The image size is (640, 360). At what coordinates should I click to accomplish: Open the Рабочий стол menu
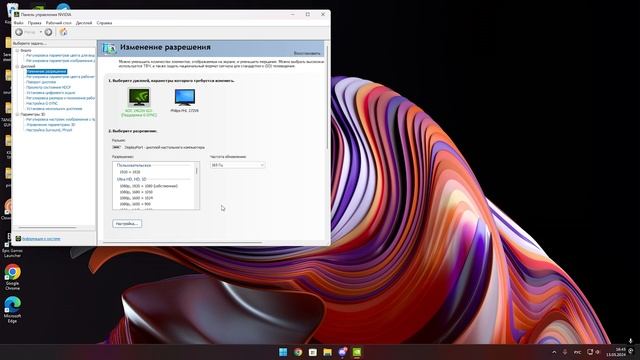tap(58, 23)
